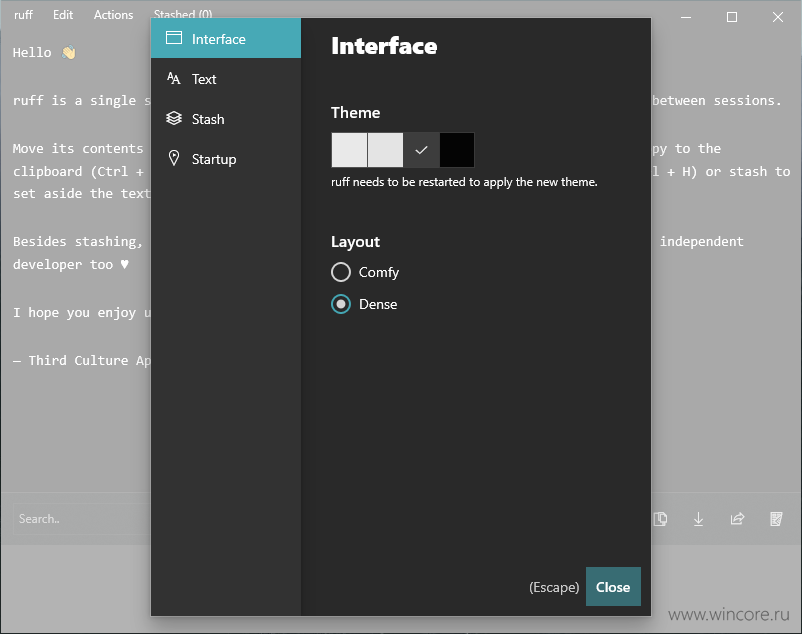Select the checked dark gray theme swatch
Image resolution: width=802 pixels, height=634 pixels.
421,150
